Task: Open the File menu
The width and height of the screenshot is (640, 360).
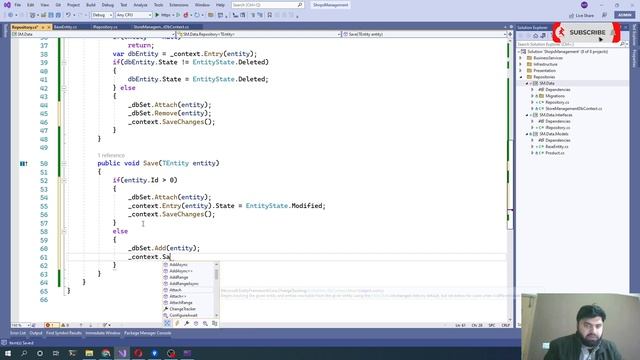Action: (18, 5)
